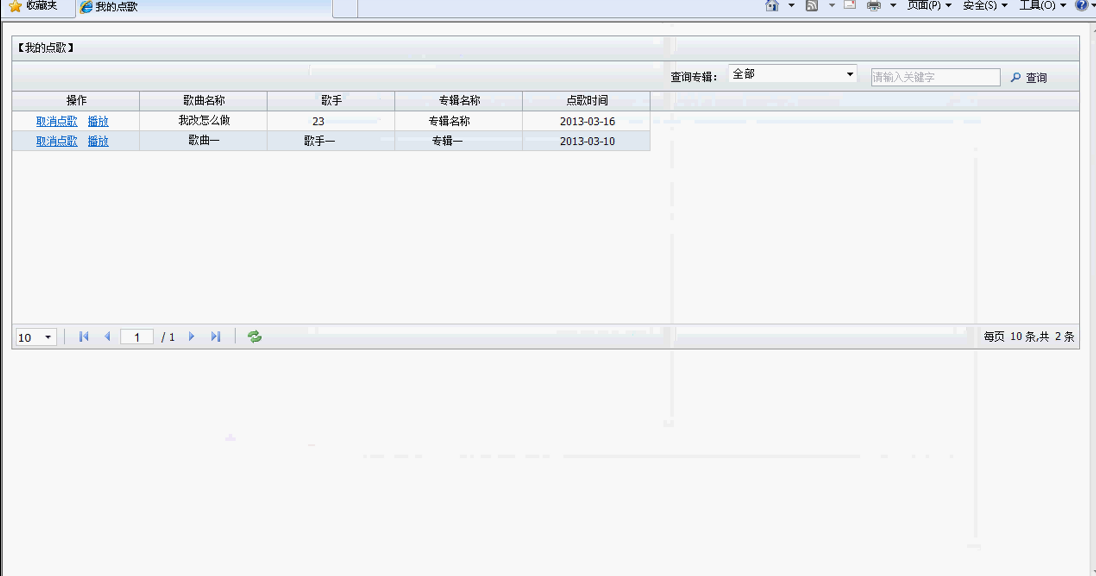Select the date cell 2013-03-16

586,121
